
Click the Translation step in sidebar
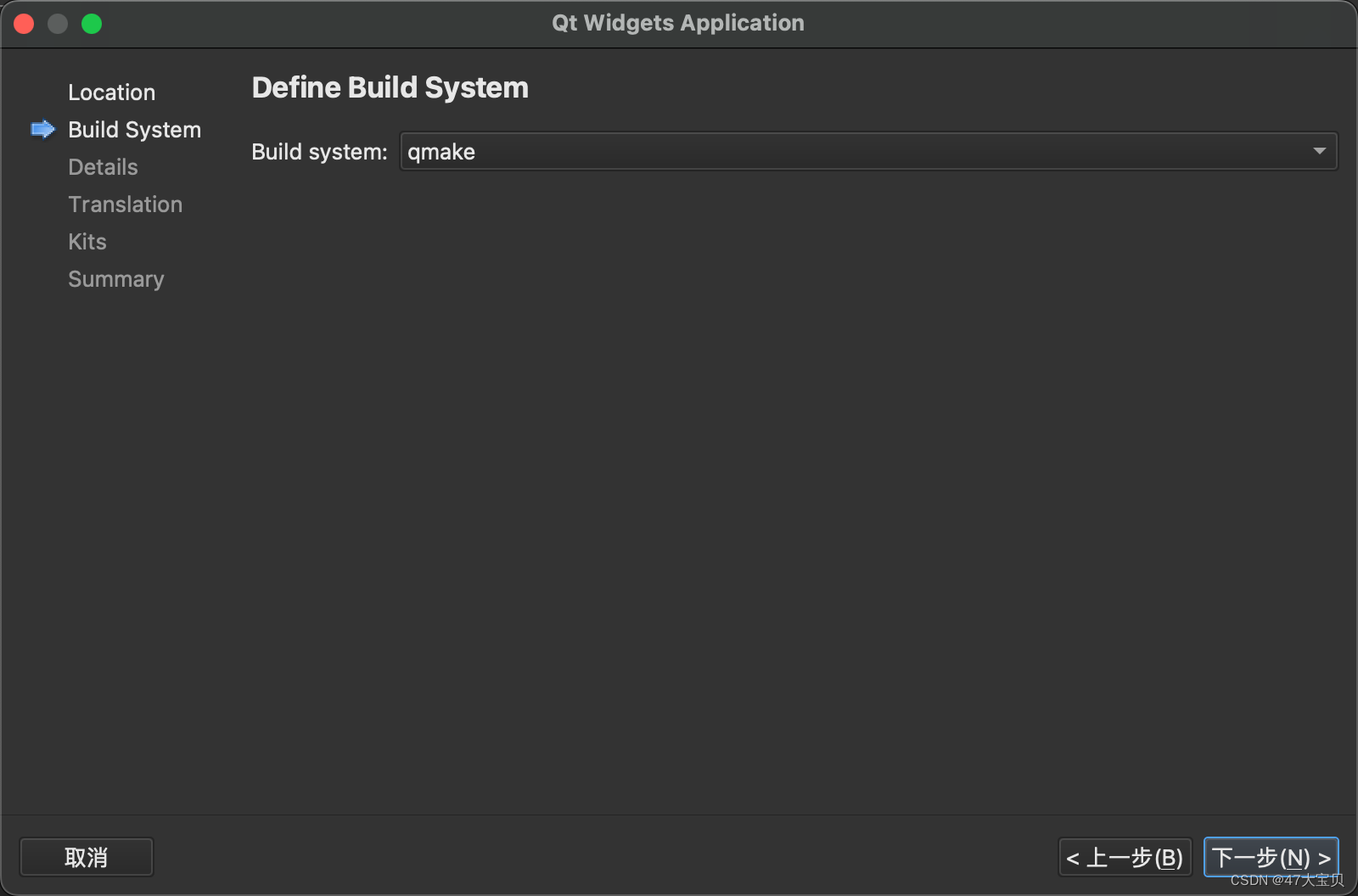(126, 204)
